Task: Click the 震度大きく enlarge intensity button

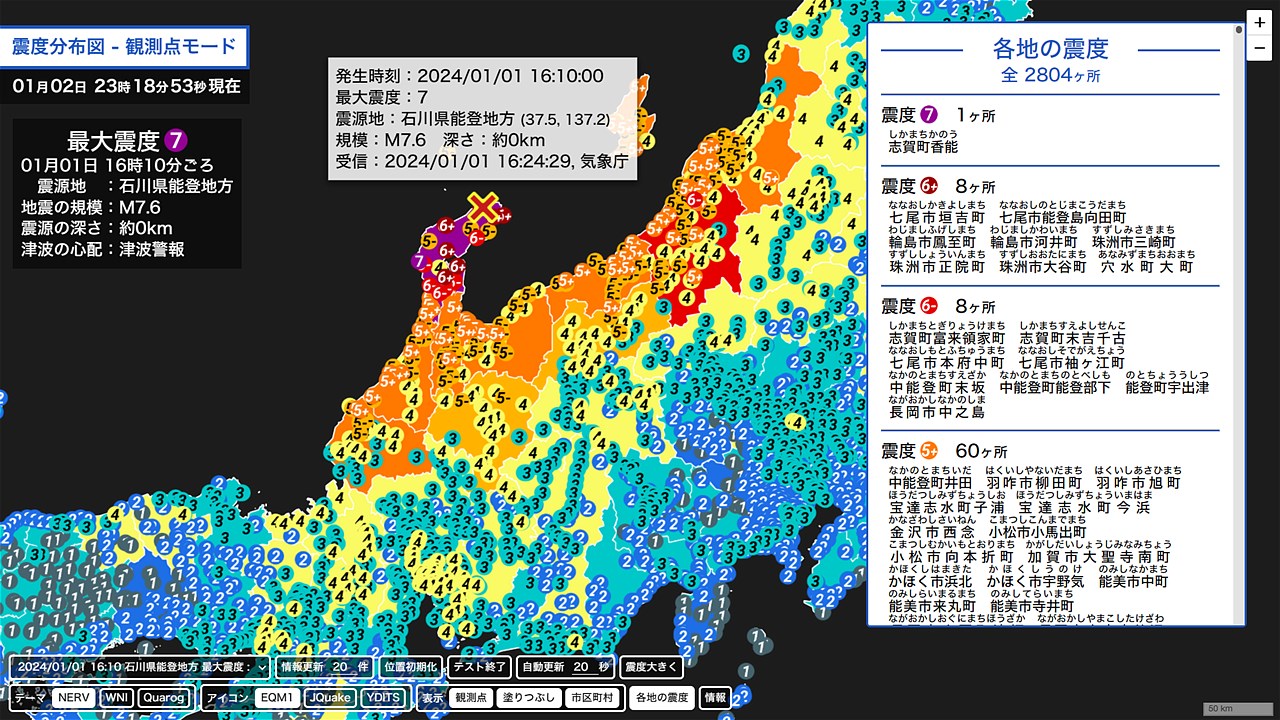Action: tap(651, 667)
